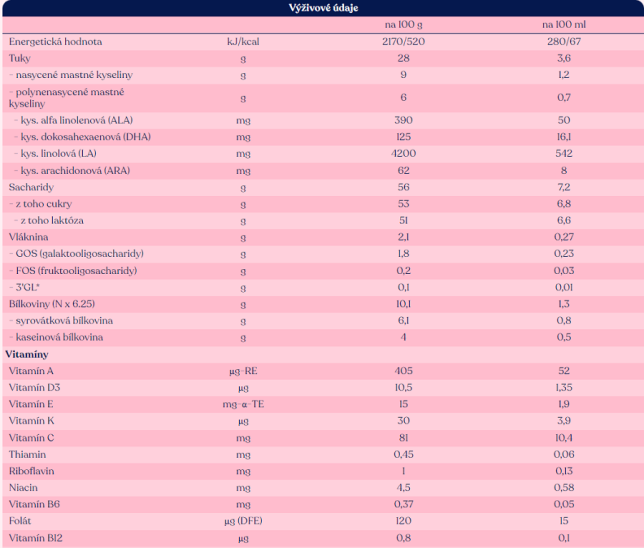Select the 'na 100 ml' column heading
Screen dimensions: 644x548
[x=564, y=25]
